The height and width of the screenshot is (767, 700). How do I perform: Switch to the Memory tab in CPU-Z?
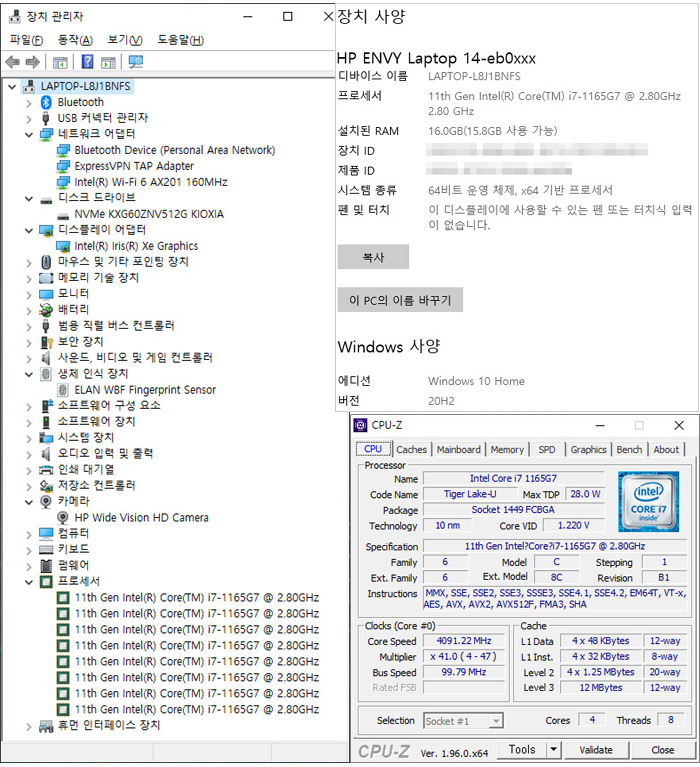[x=507, y=450]
